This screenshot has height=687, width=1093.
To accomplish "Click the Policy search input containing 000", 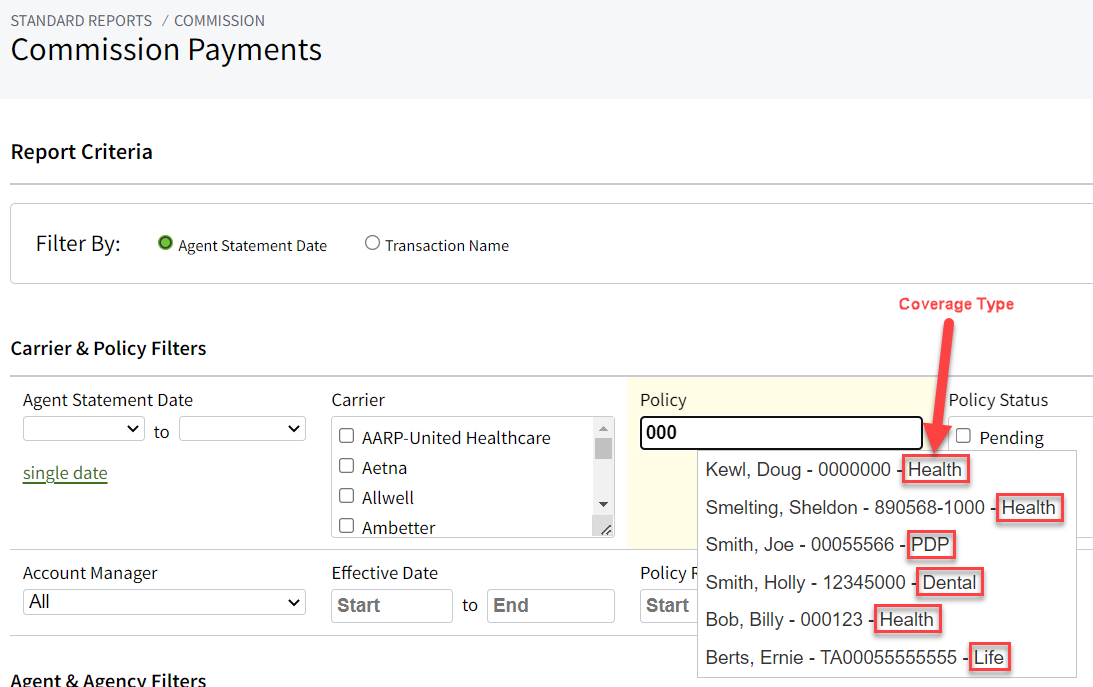I will pyautogui.click(x=781, y=433).
